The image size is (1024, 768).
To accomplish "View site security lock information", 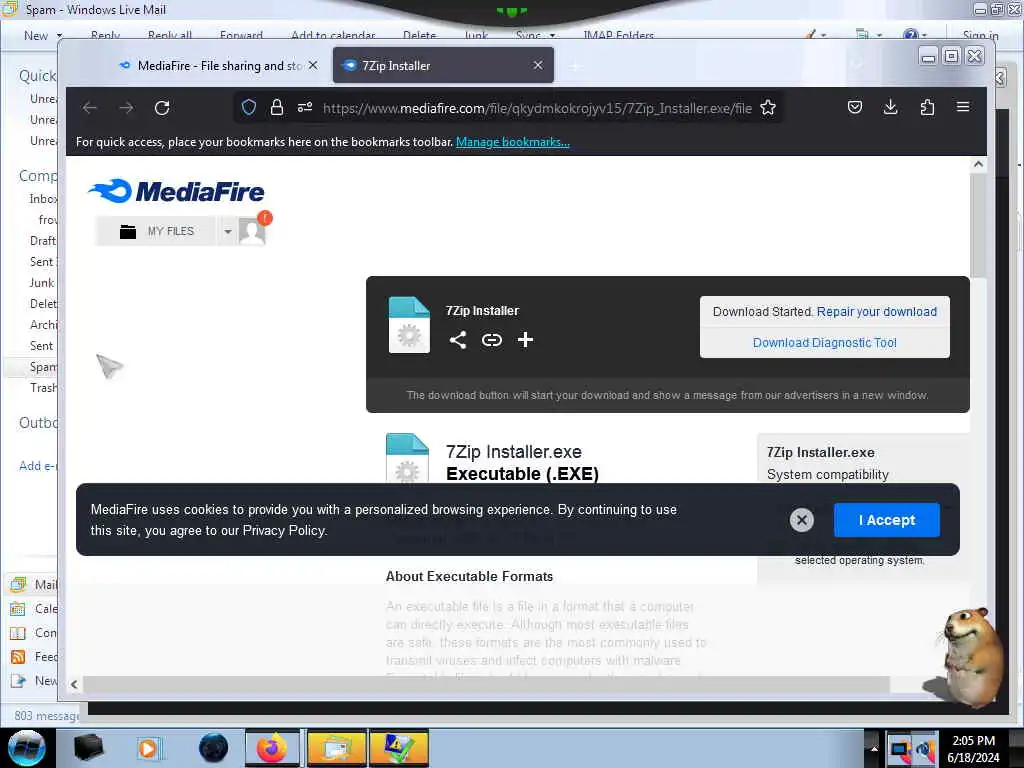I will 277,108.
